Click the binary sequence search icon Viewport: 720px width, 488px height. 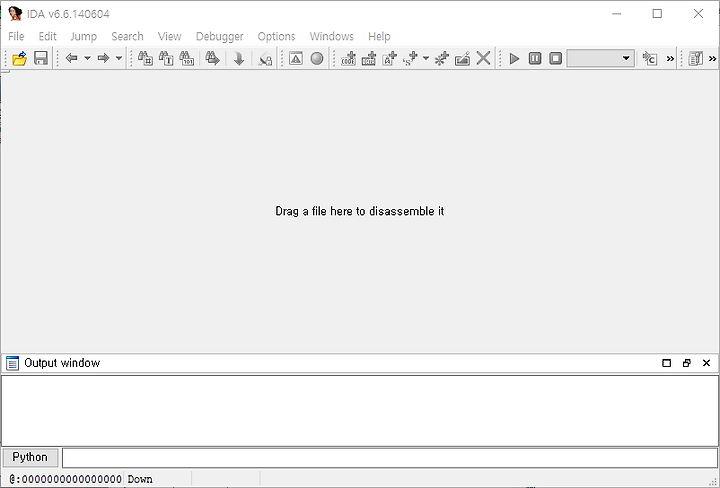tap(186, 58)
